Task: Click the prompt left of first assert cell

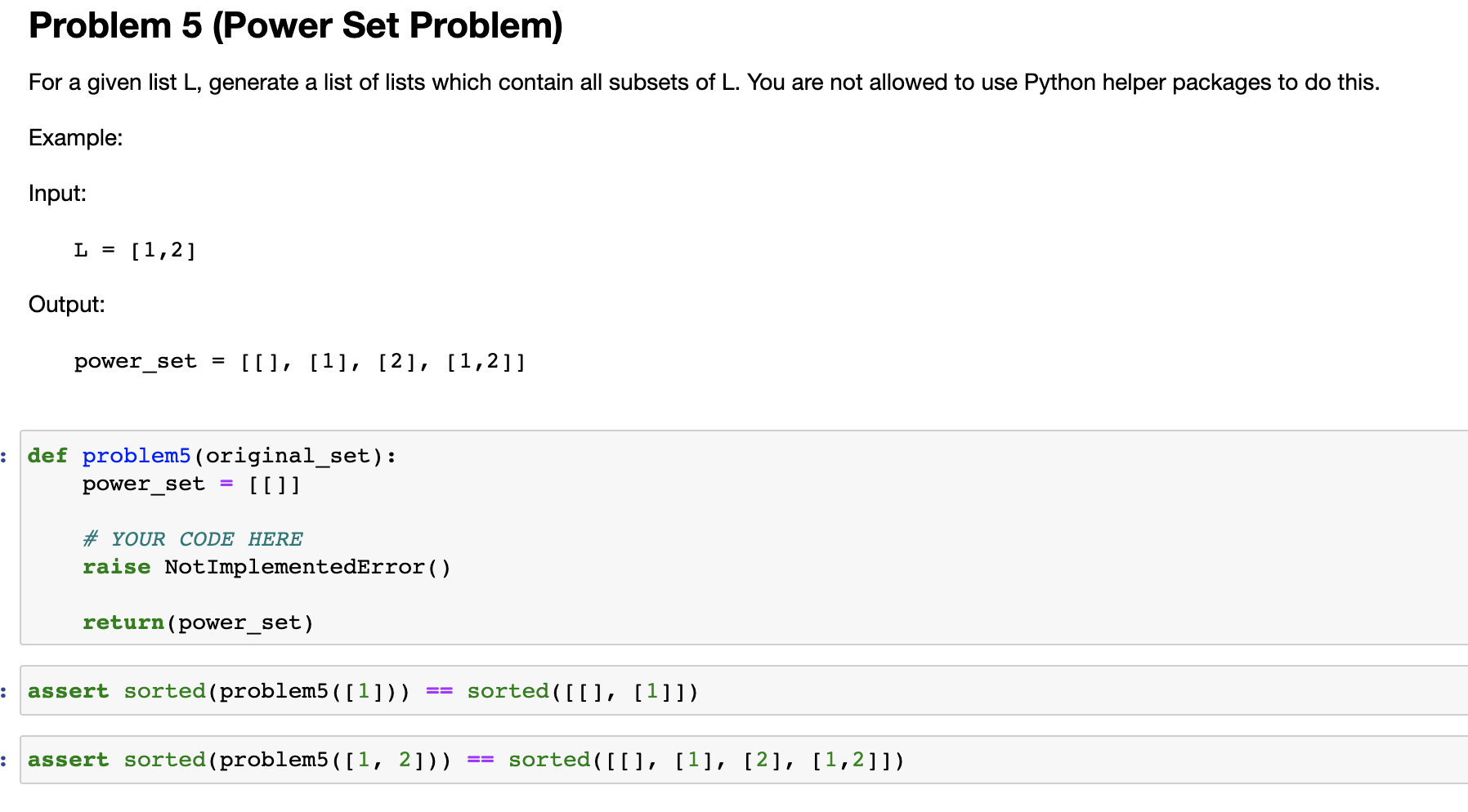Action: tap(6, 691)
